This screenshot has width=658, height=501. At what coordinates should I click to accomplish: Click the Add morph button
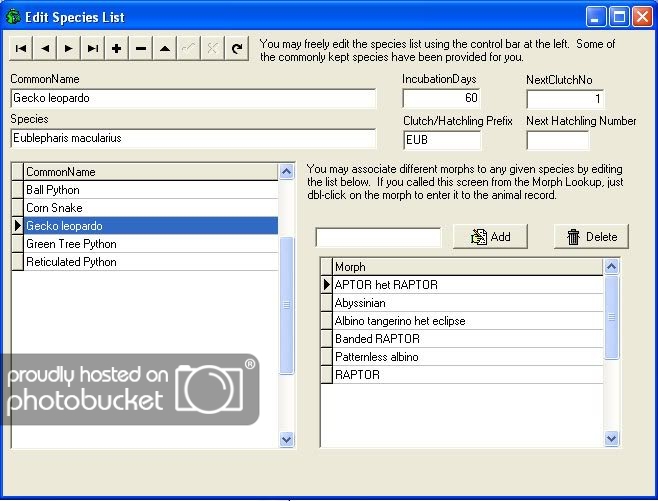tap(490, 237)
